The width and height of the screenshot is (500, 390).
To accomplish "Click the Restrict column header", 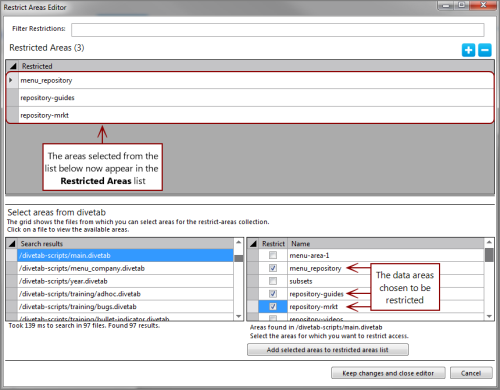I will [273, 244].
